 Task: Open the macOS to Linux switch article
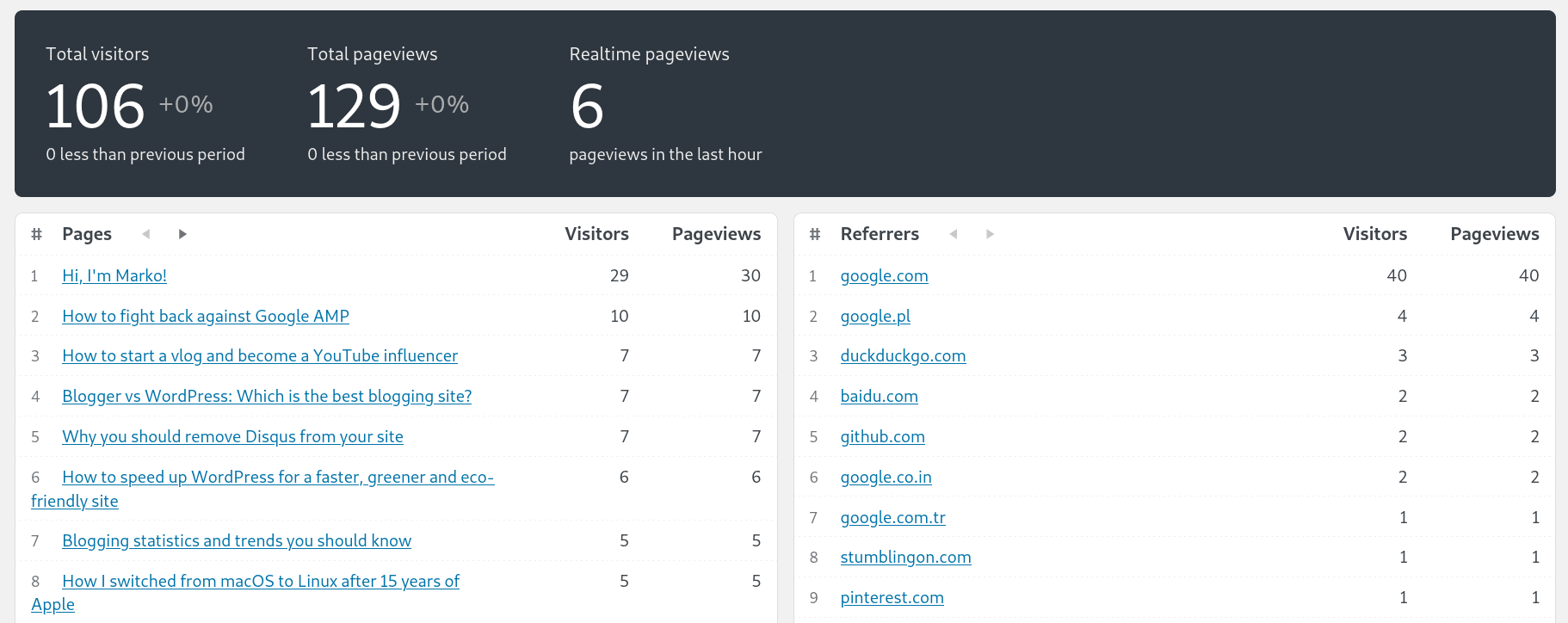tap(261, 581)
